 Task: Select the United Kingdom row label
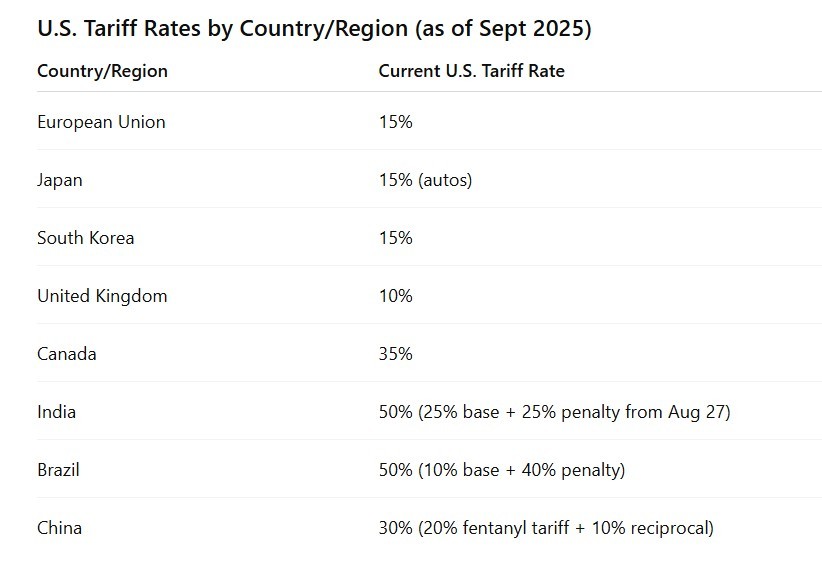(x=102, y=296)
